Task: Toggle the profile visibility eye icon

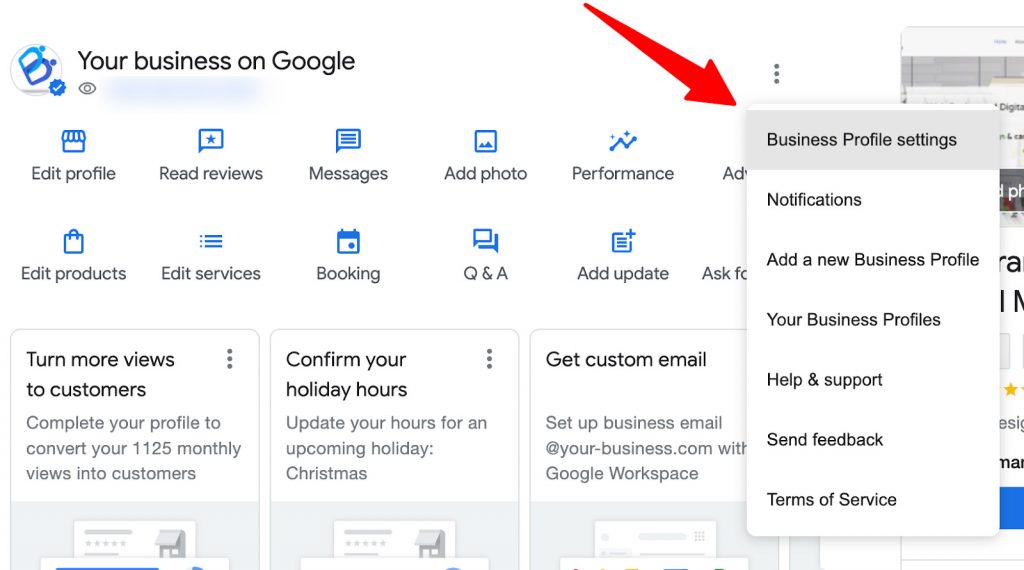Action: coord(87,88)
